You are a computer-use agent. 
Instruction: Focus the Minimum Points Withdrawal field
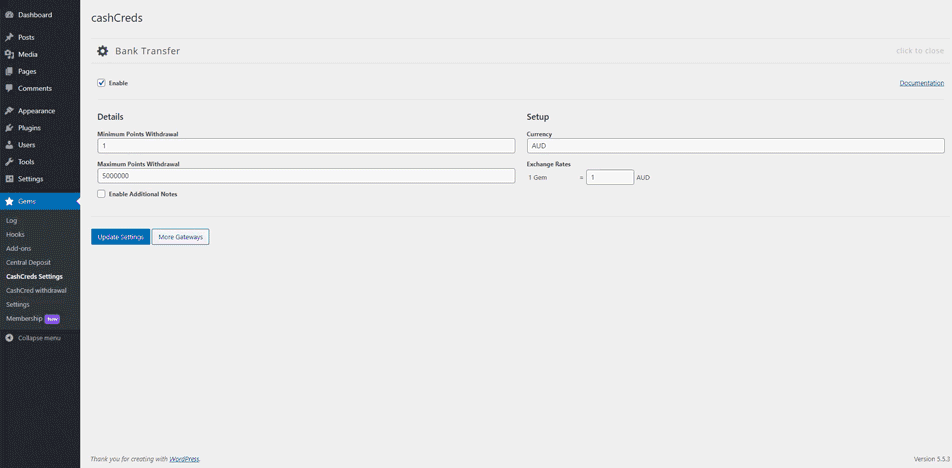tap(306, 146)
